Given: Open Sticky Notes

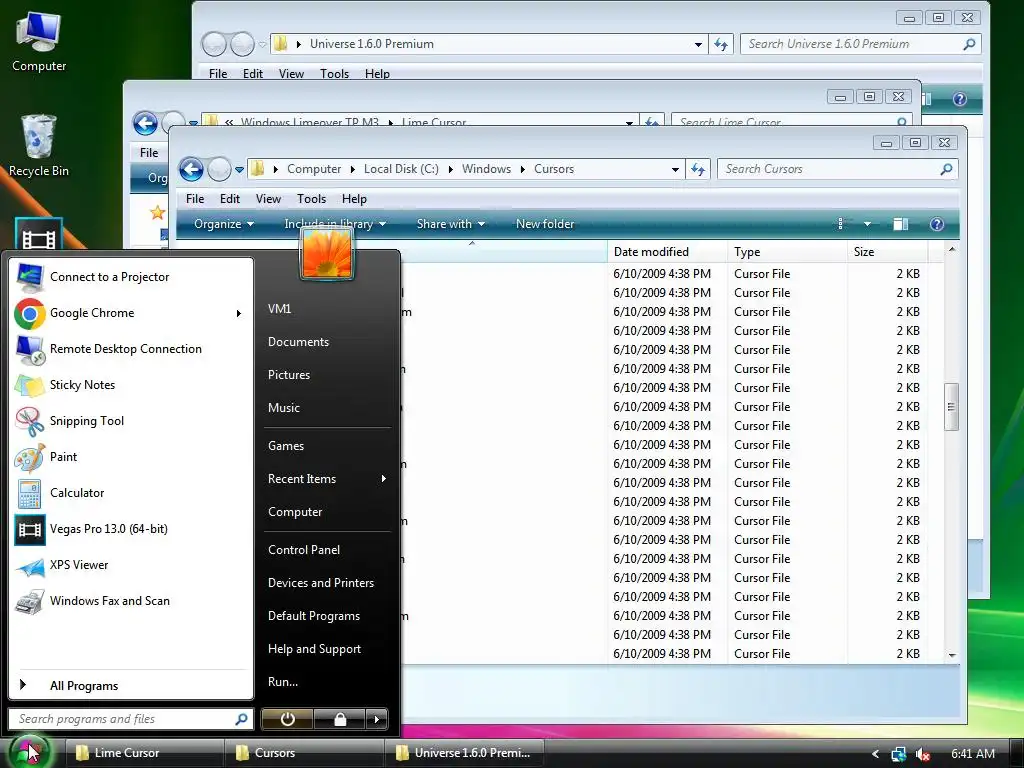Looking at the screenshot, I should tap(131, 385).
